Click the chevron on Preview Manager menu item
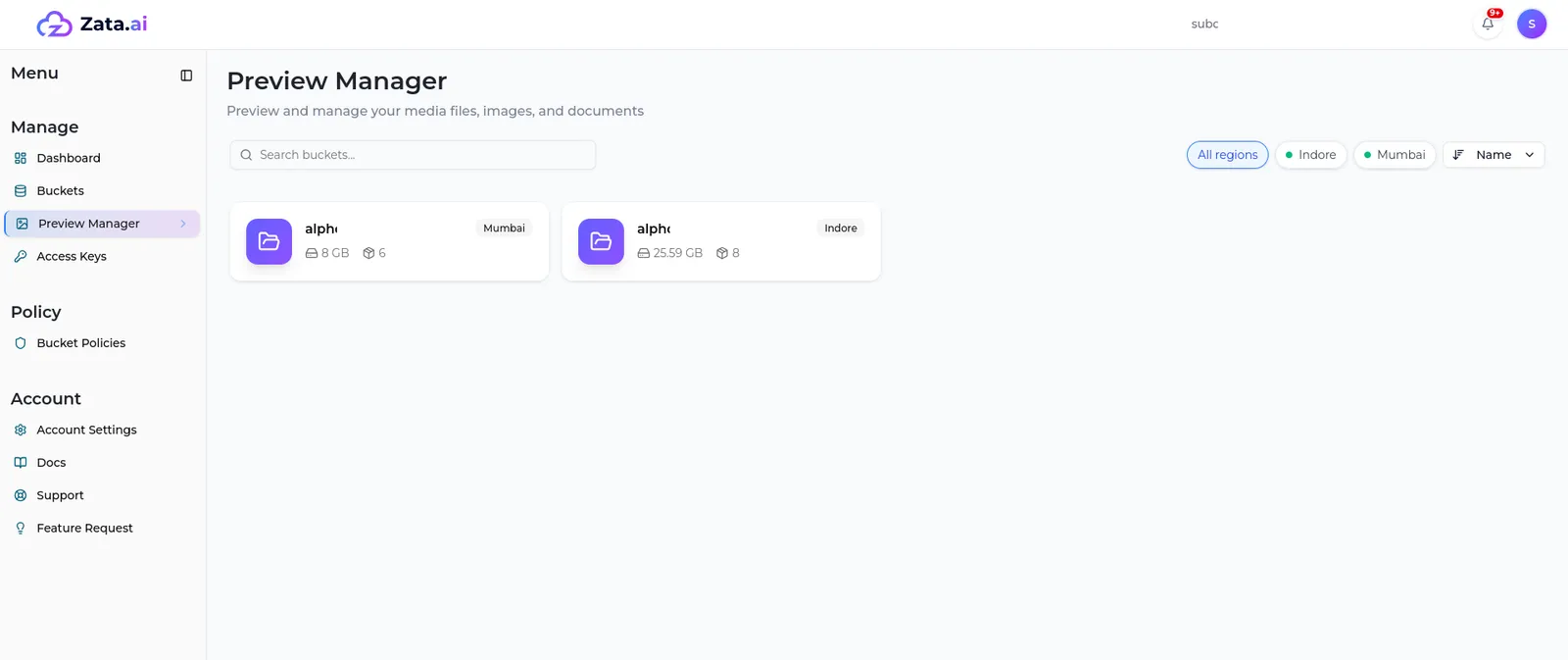 [x=182, y=224]
